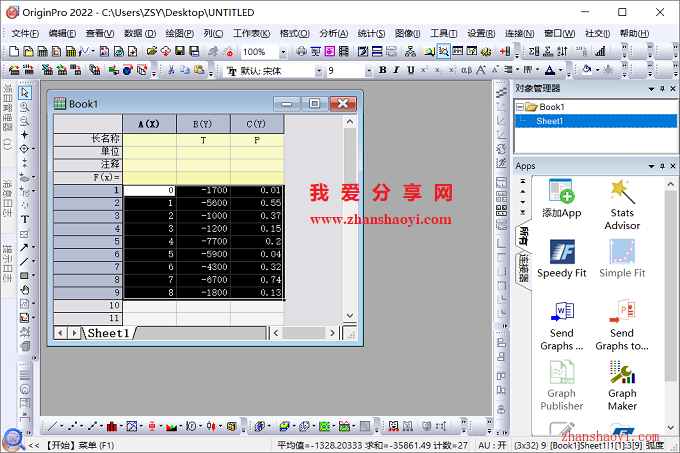
Task: Expand column plot type dropdown arrow
Action: tap(121, 427)
